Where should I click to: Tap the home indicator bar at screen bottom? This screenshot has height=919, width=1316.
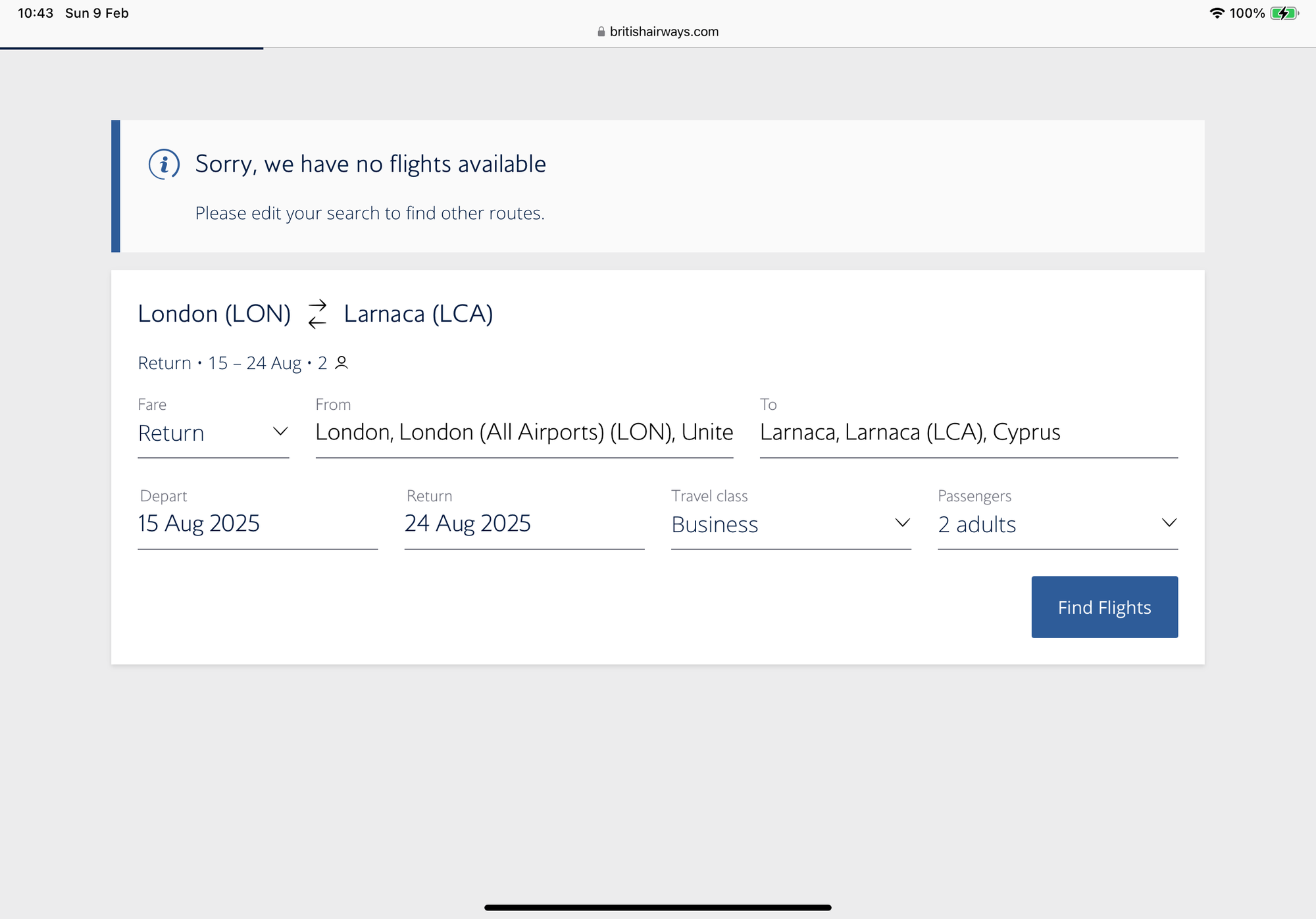tap(658, 908)
